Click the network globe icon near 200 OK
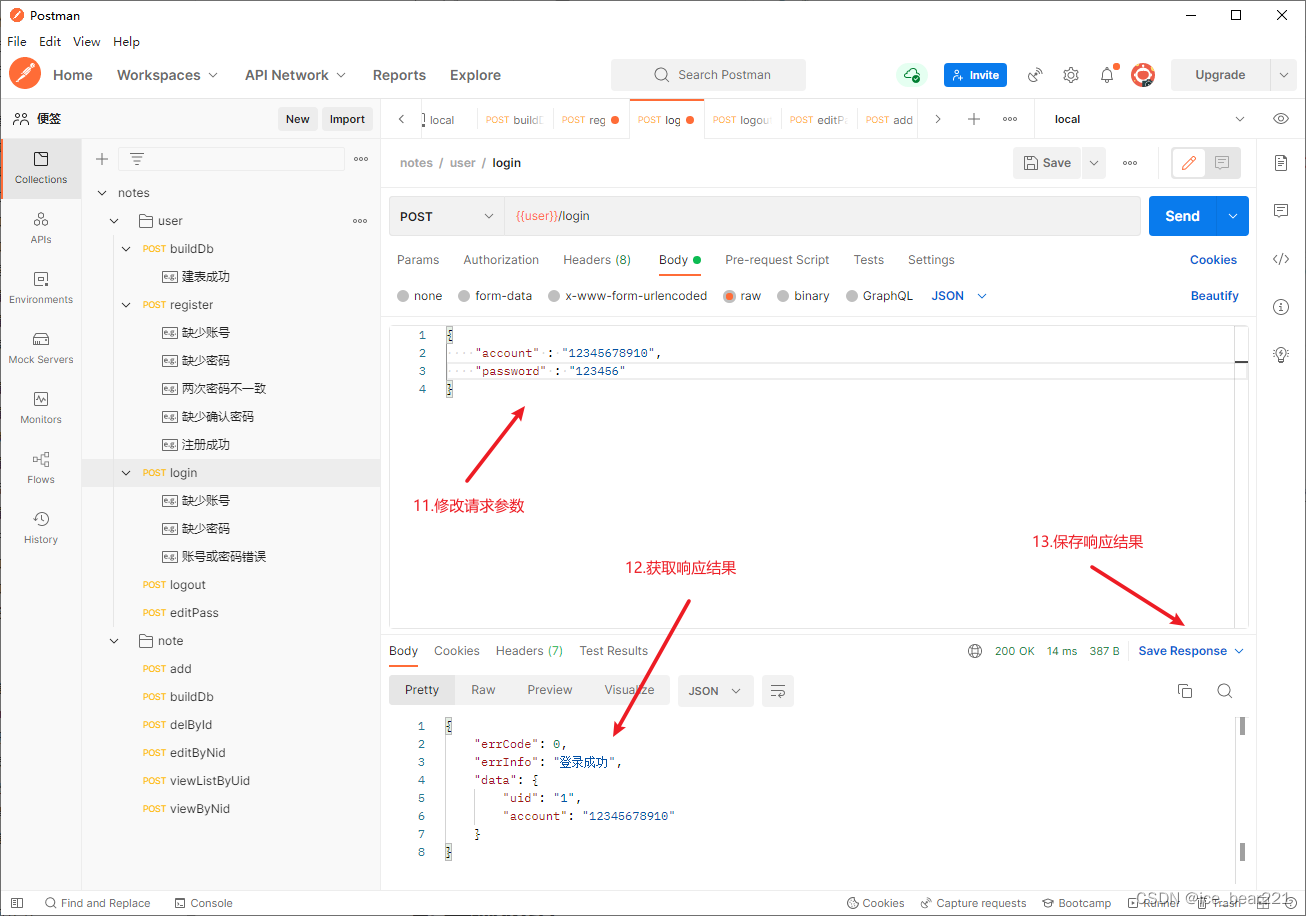 (975, 651)
